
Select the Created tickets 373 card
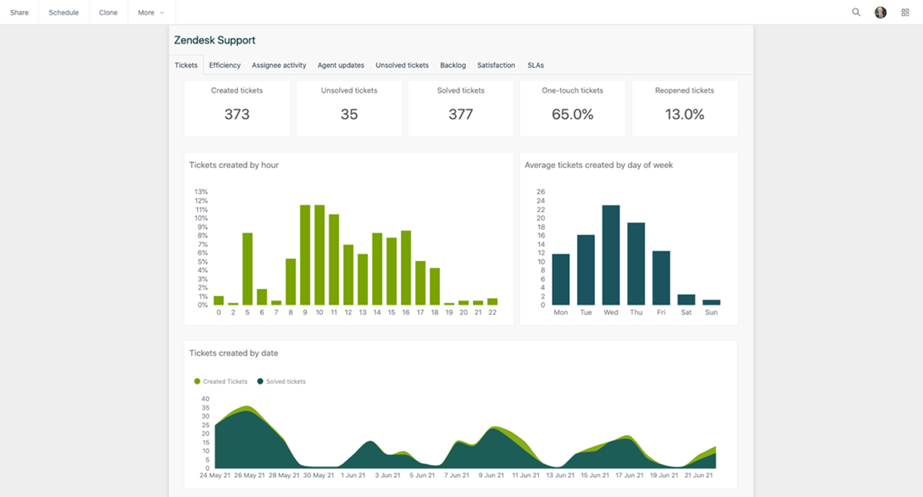(237, 108)
